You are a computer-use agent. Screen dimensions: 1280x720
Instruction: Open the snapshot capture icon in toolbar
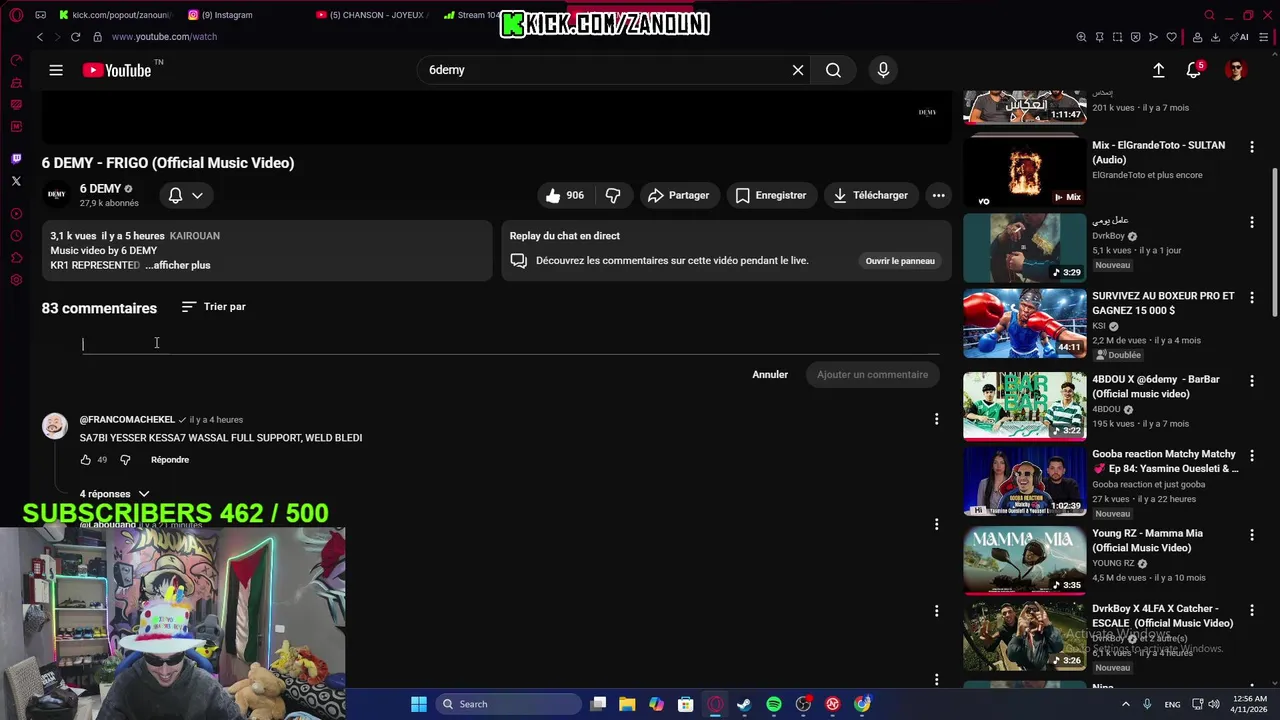coord(1117,37)
